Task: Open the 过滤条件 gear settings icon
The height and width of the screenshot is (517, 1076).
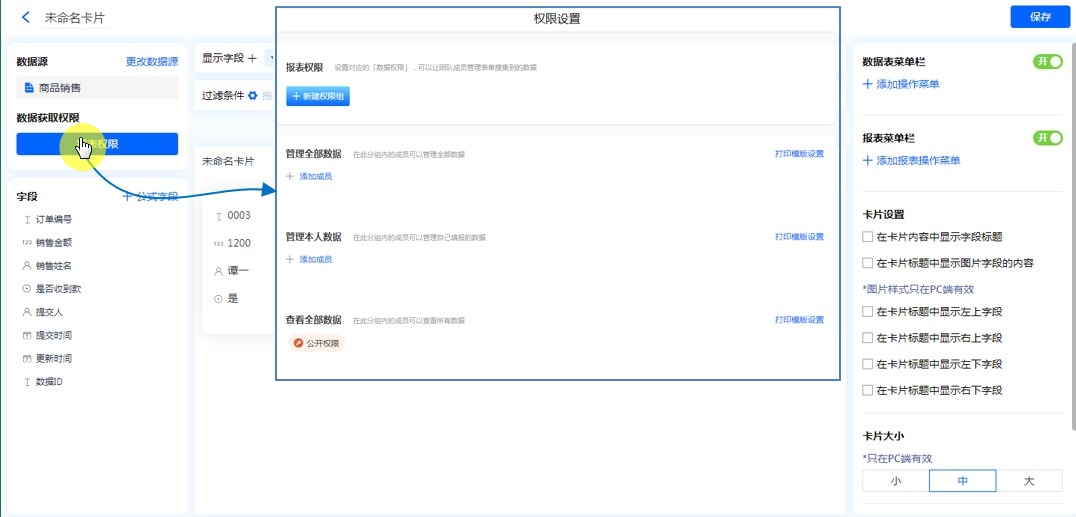Action: click(253, 96)
